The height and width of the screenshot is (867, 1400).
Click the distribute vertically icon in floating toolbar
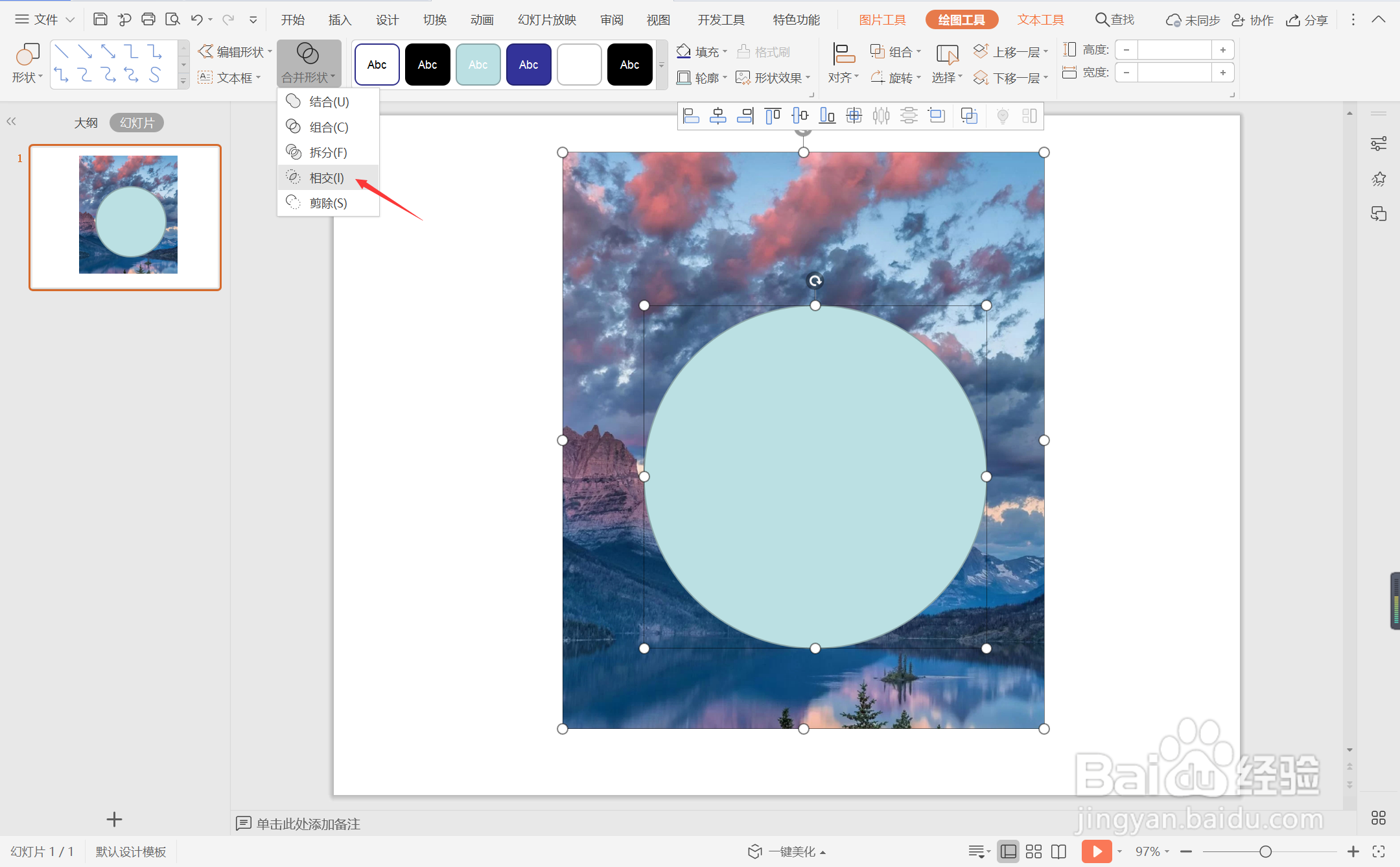(x=909, y=116)
